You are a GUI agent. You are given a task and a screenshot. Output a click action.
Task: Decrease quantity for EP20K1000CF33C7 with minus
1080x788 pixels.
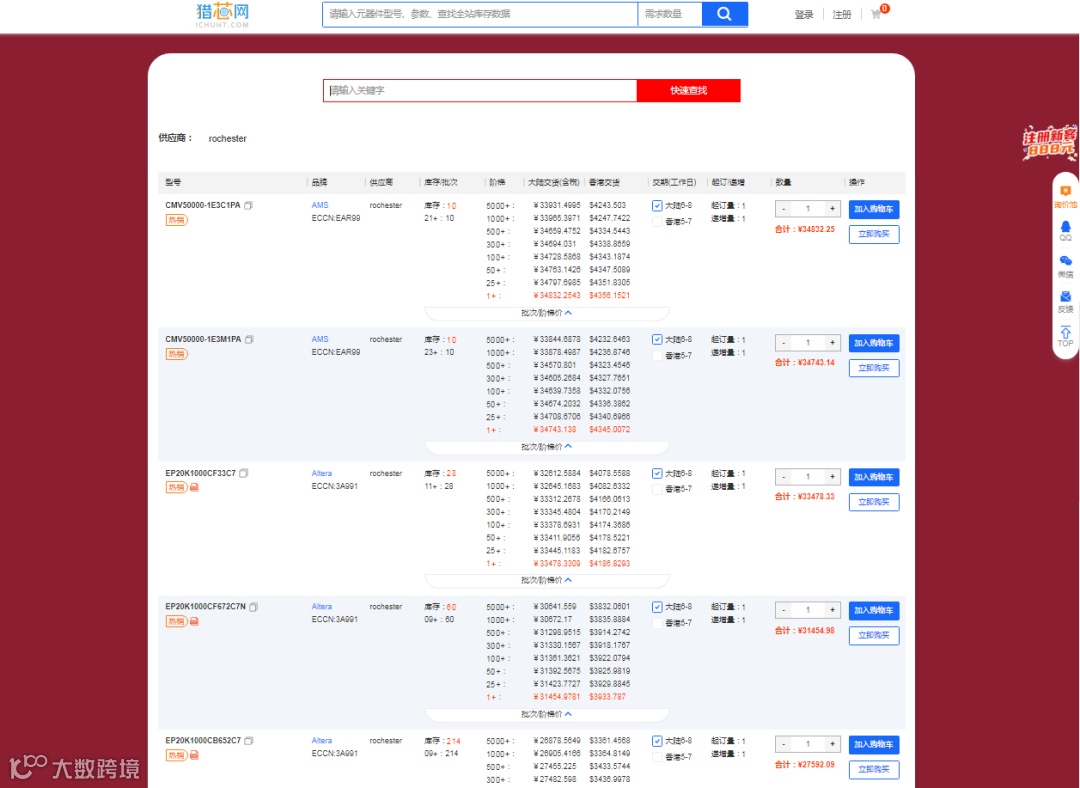point(784,477)
